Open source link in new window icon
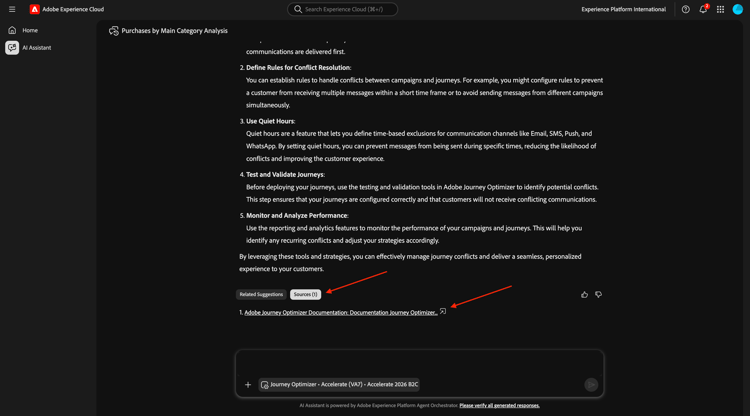 click(x=443, y=312)
